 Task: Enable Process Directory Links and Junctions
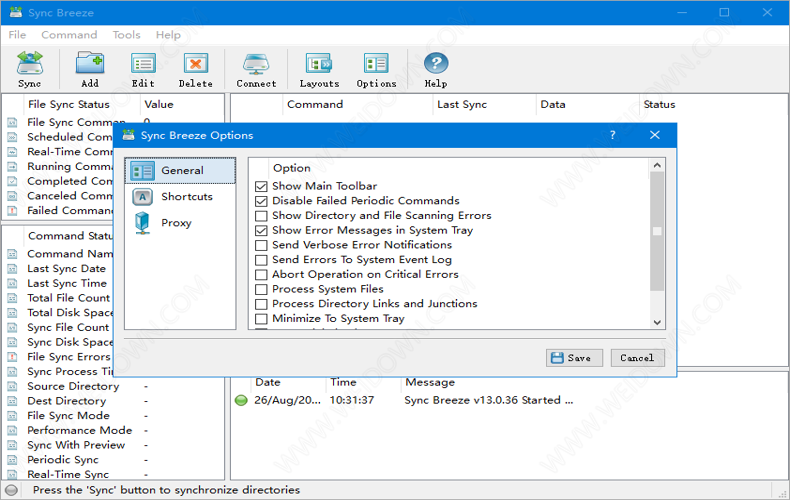pos(261,304)
